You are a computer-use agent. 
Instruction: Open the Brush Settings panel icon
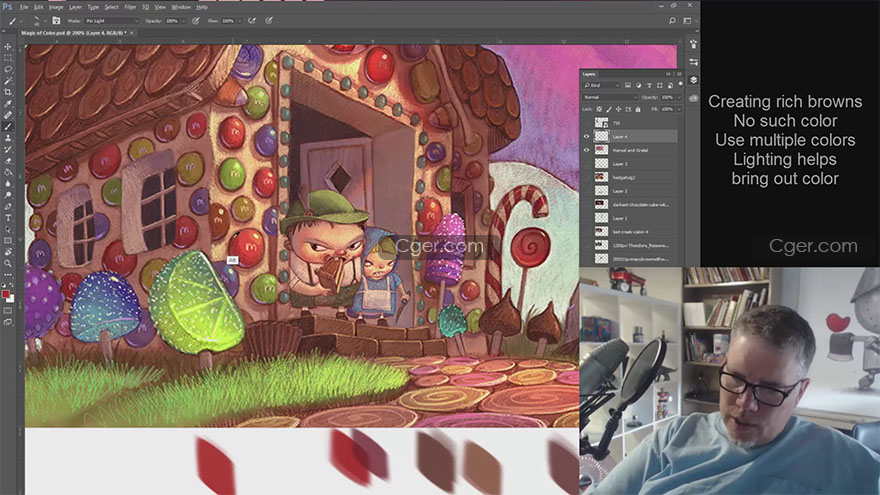pos(56,21)
